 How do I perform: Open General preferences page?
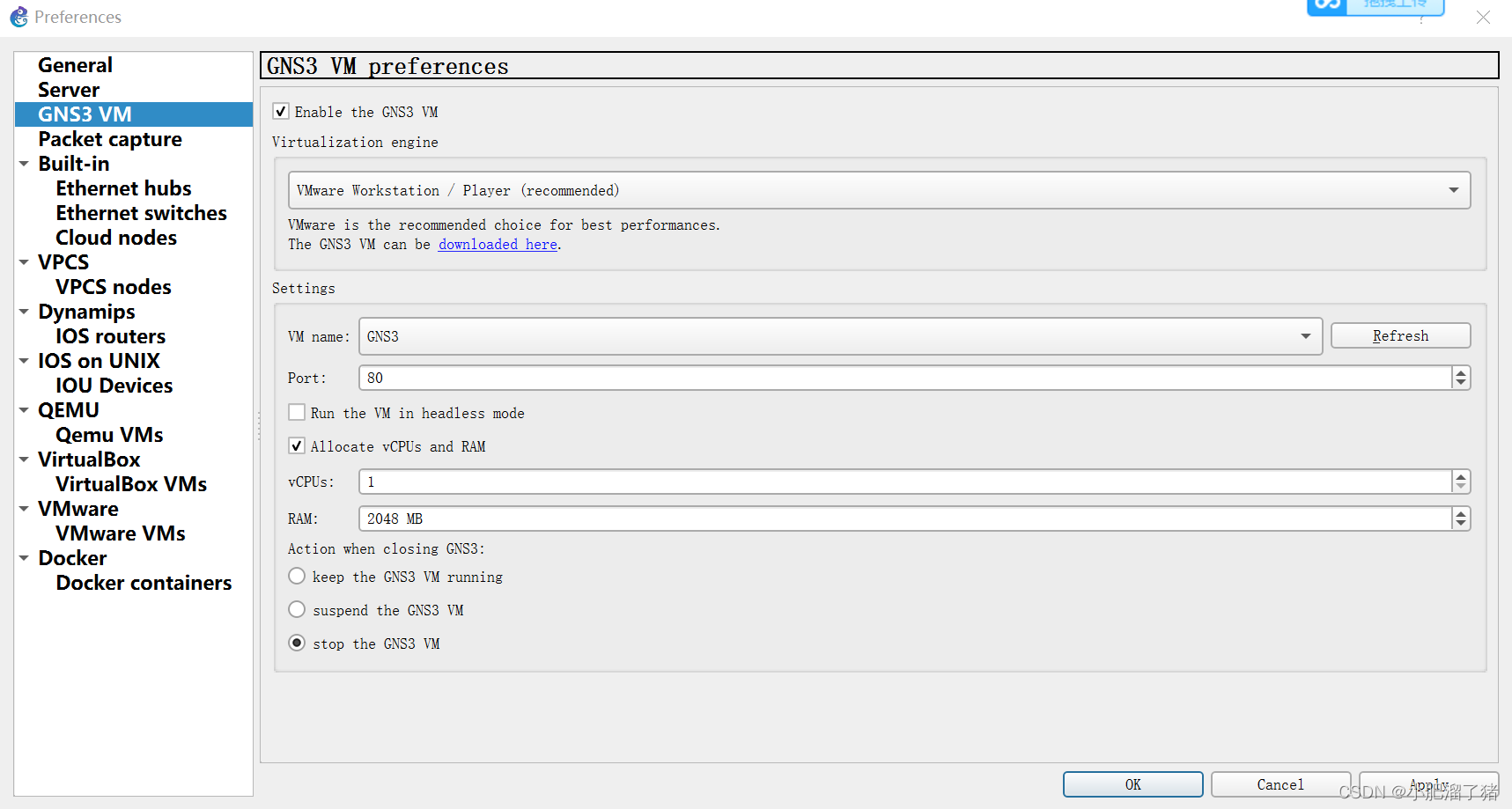[x=75, y=65]
